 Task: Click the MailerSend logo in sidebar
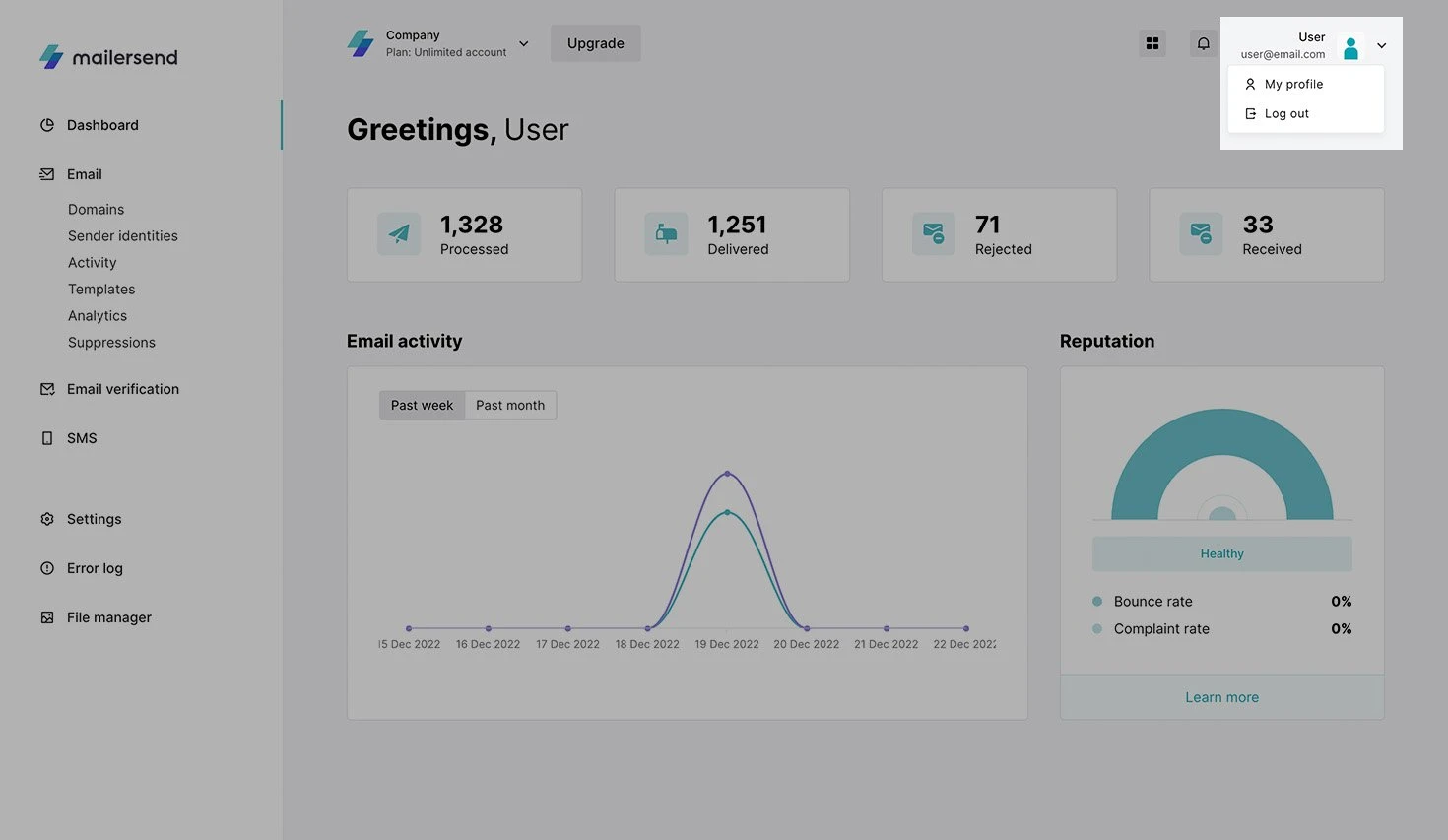pos(108,57)
